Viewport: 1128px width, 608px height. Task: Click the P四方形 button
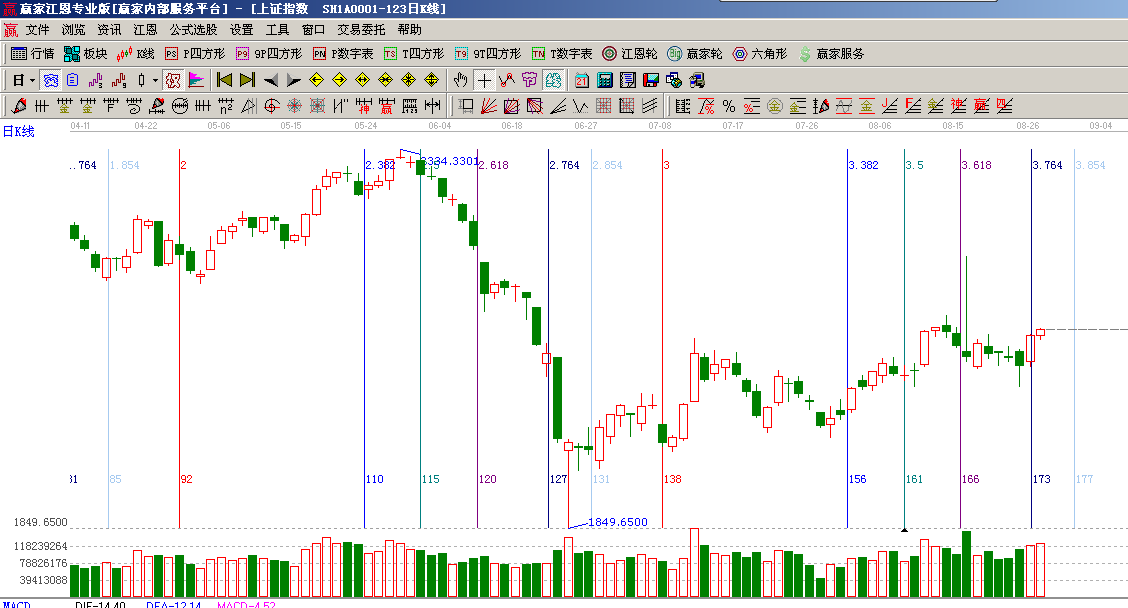[195, 54]
